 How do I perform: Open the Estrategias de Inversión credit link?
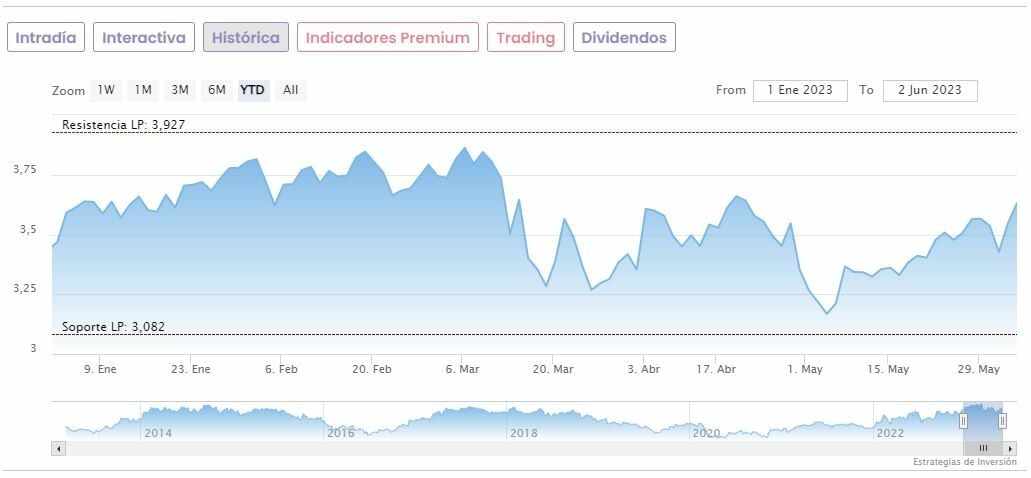(967, 462)
